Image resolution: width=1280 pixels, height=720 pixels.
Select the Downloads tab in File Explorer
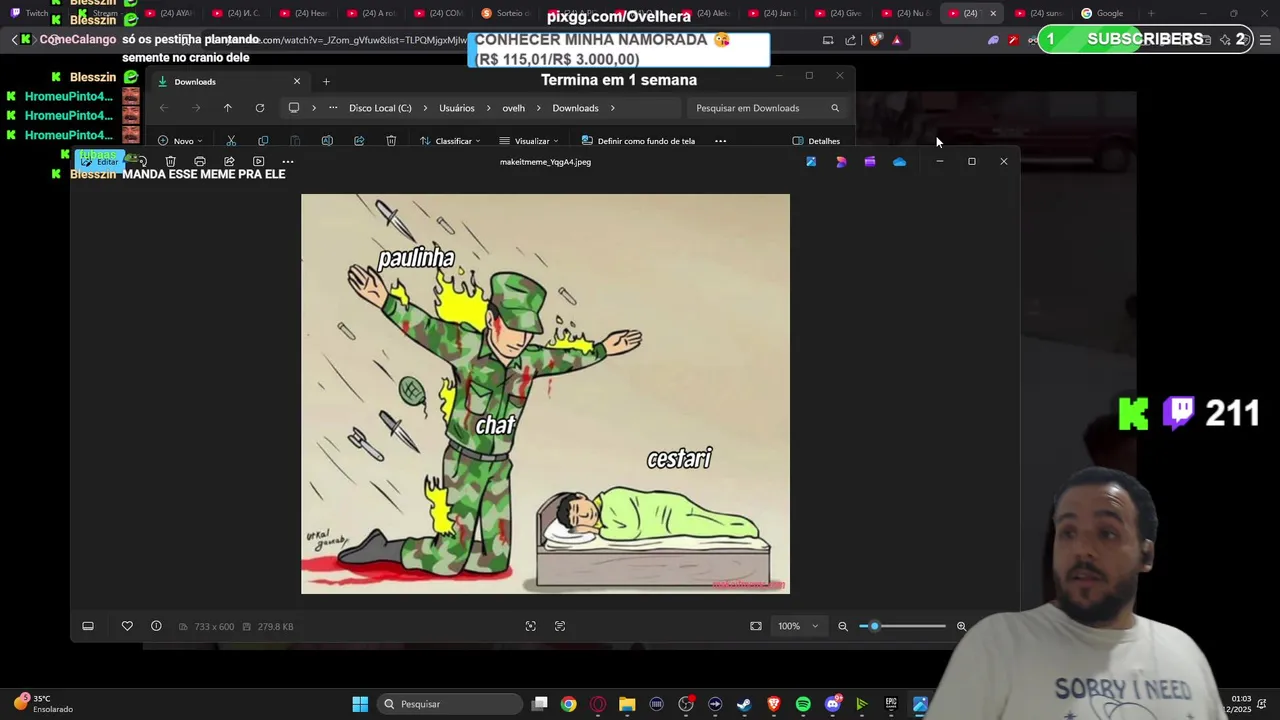(x=229, y=82)
